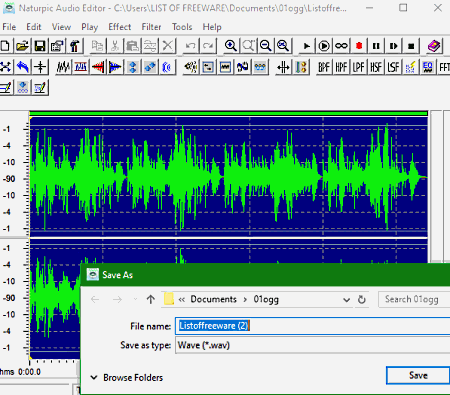The image size is (450, 395).
Task: Start recording with the red Record button
Action: (x=359, y=46)
